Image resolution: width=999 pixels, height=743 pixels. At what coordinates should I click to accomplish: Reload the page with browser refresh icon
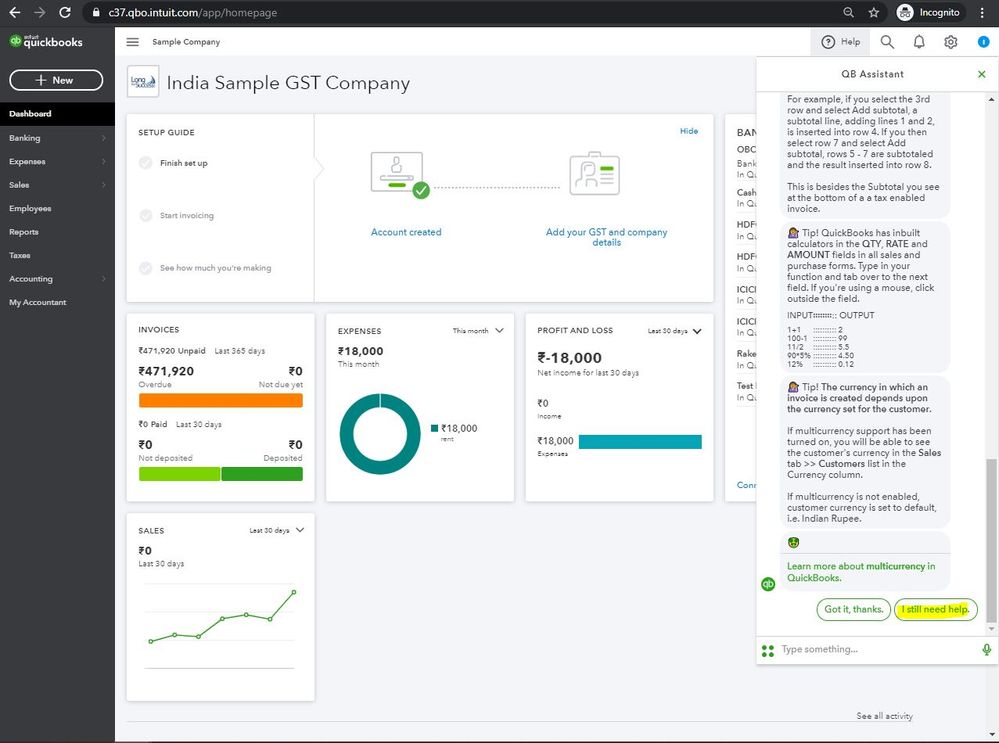[64, 12]
